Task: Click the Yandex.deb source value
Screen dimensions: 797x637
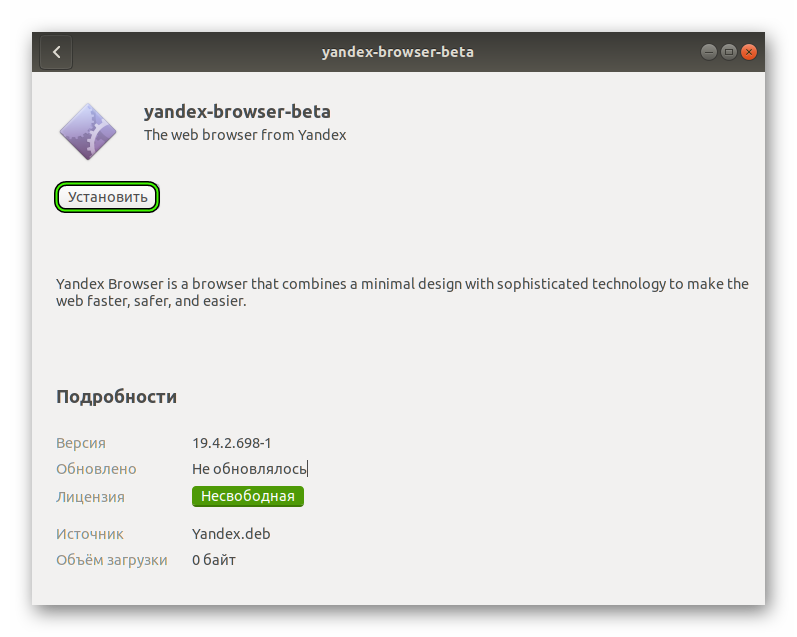Action: (x=231, y=534)
